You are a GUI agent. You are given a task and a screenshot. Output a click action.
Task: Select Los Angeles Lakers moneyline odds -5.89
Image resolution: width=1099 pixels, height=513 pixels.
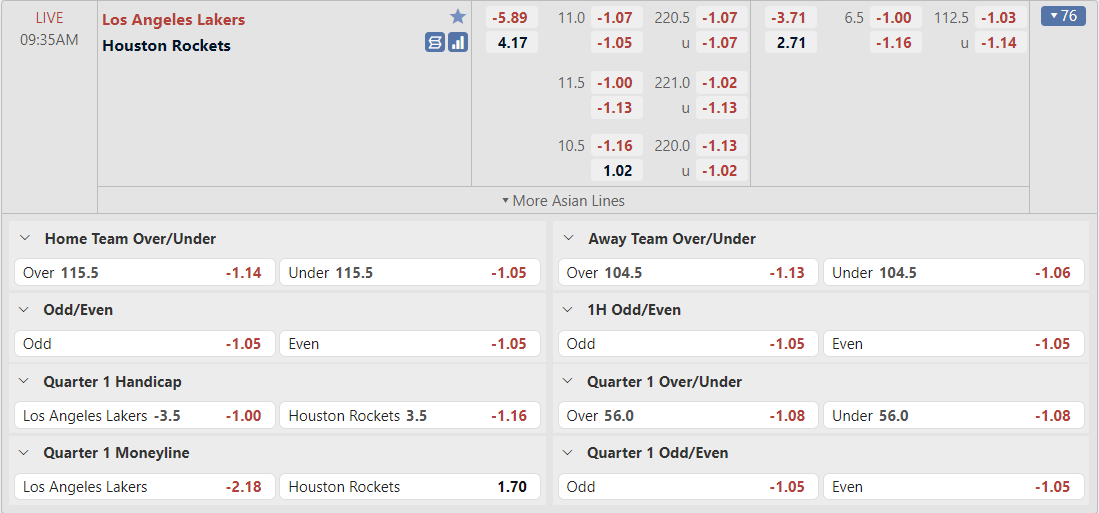[x=512, y=17]
